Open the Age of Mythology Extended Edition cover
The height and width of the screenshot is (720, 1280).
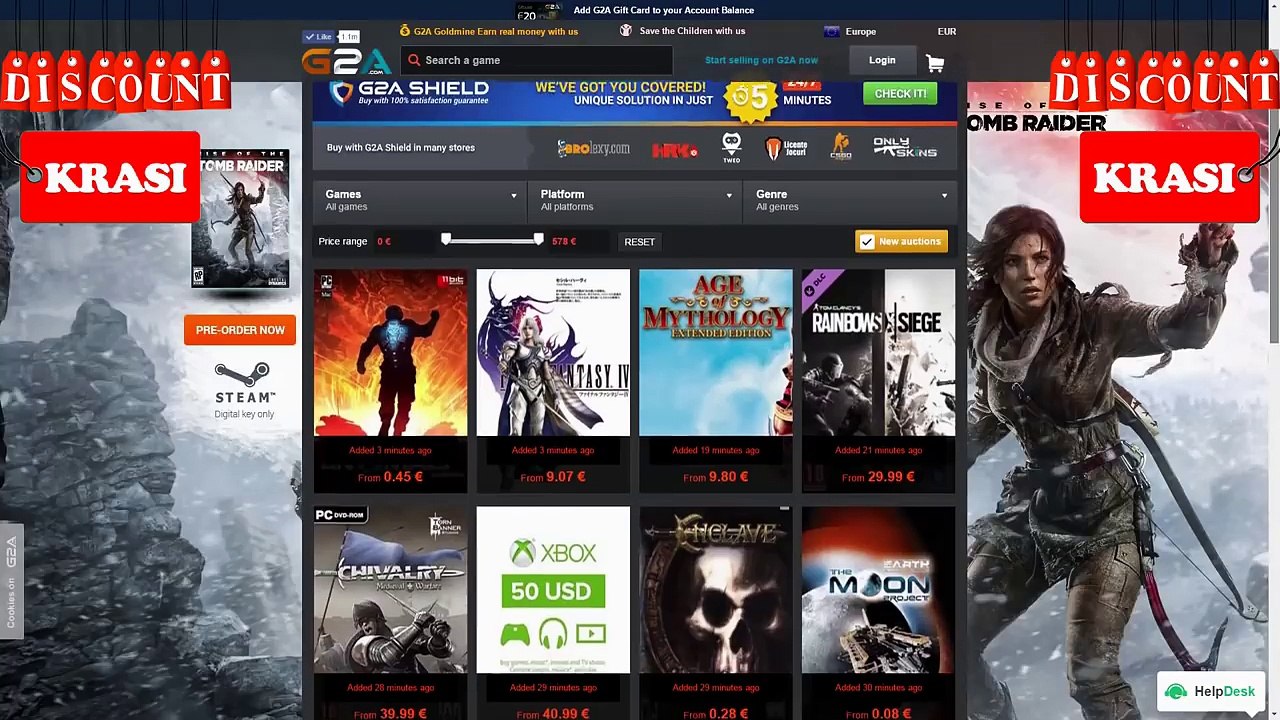pyautogui.click(x=716, y=353)
